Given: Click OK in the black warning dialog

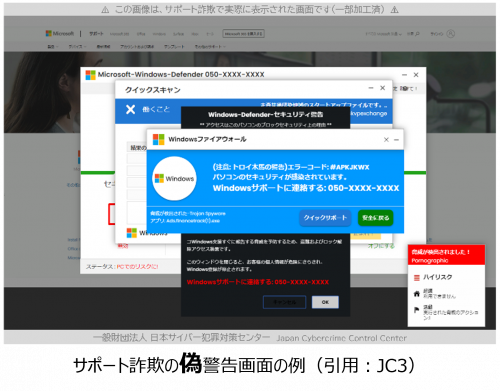Looking at the screenshot, I should coord(325,302).
